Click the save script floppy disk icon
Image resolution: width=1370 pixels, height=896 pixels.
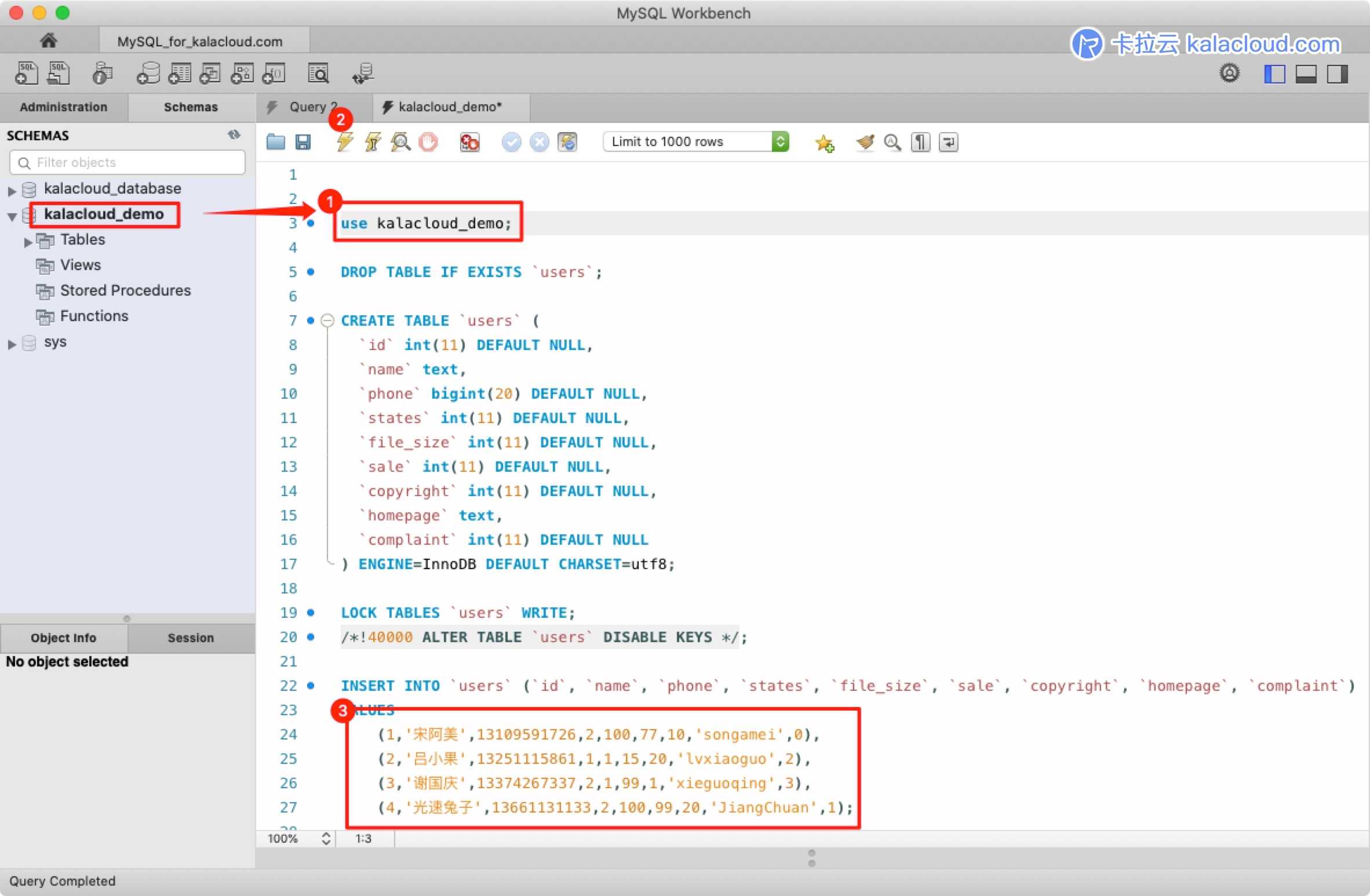pos(303,142)
